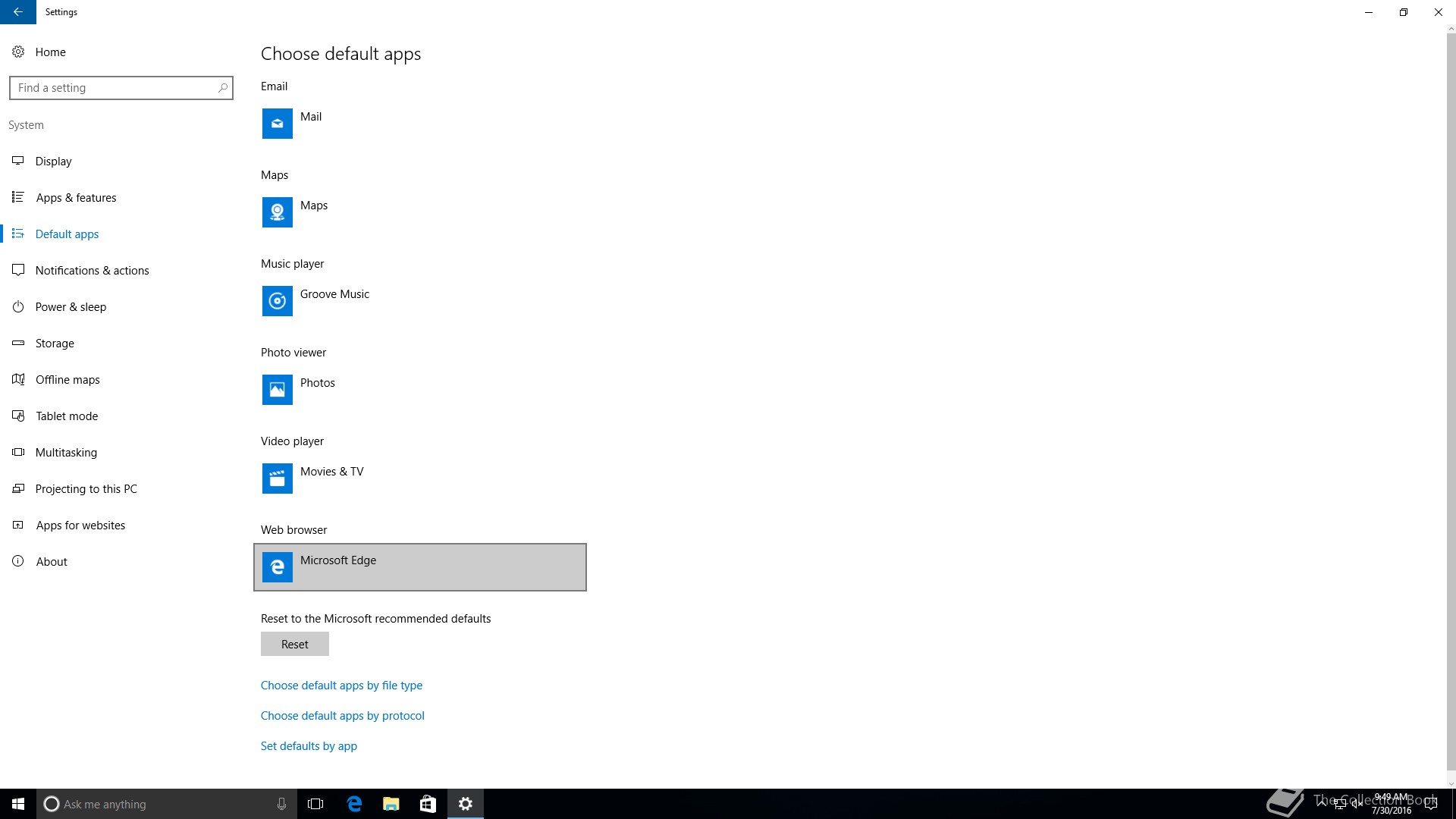1456x819 pixels.
Task: Open Set defaults by app link
Action: [x=309, y=745]
